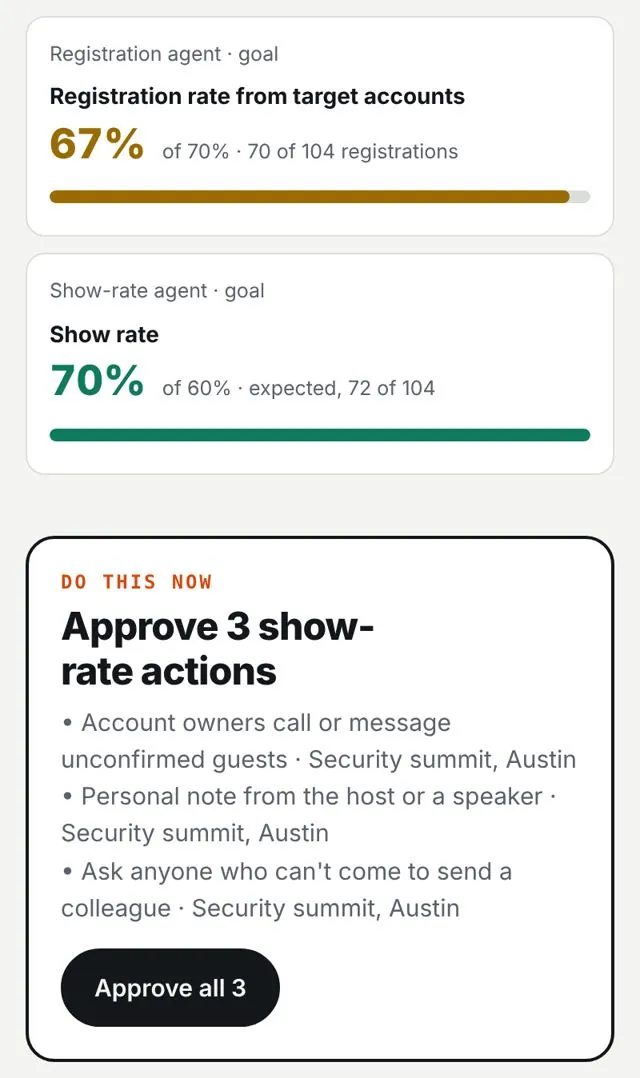This screenshot has width=640, height=1078.
Task: Select the personal note from host action
Action: (309, 815)
